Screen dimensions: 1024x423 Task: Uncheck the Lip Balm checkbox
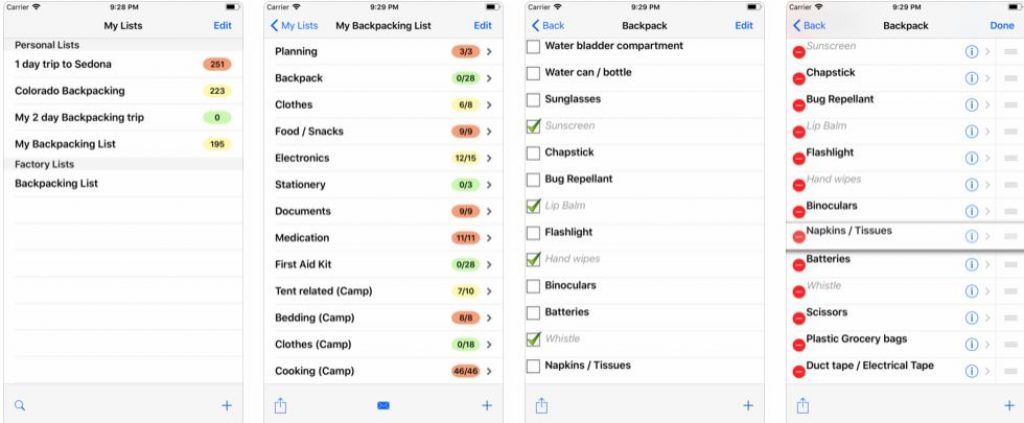[534, 206]
